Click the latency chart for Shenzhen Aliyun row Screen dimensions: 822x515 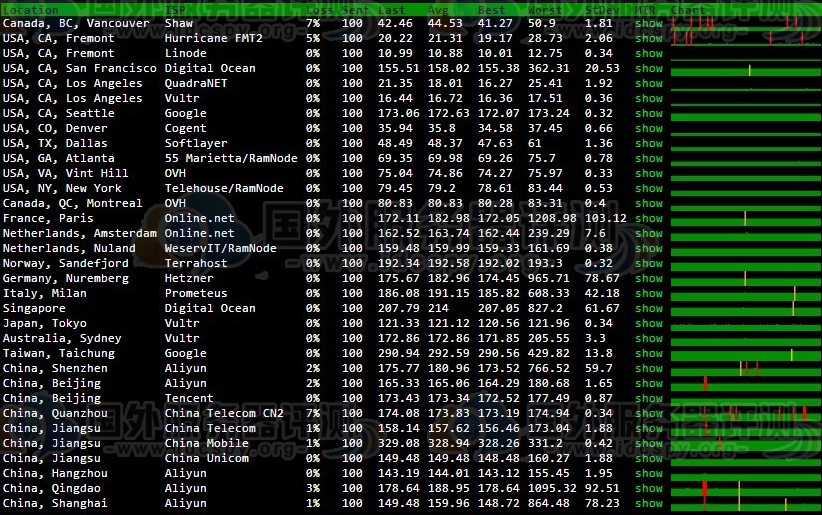[746, 371]
